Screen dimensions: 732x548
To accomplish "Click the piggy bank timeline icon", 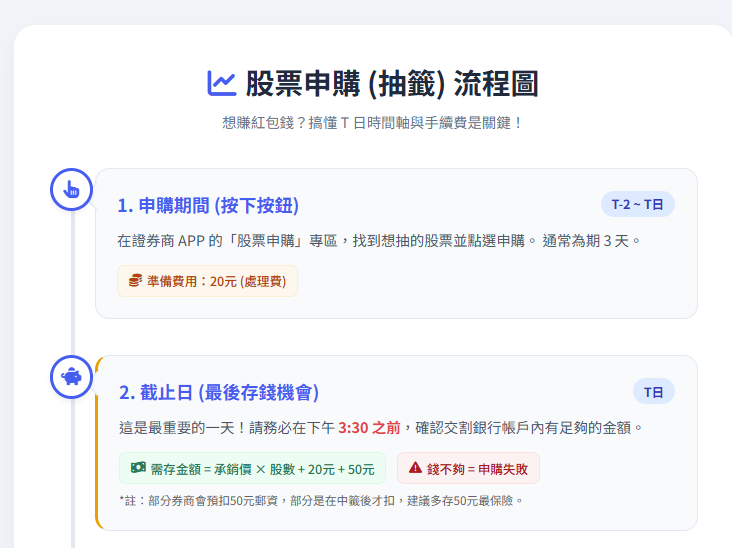I will [72, 377].
